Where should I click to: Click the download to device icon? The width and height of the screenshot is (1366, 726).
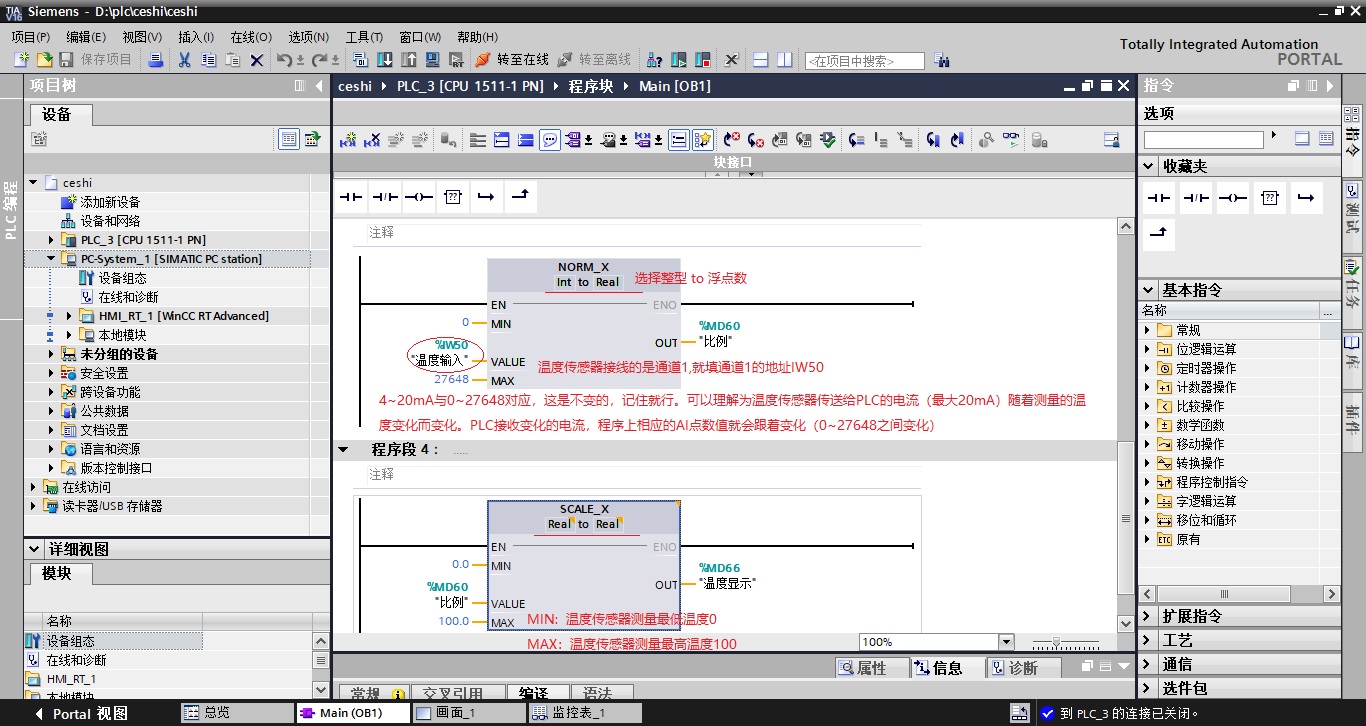384,60
